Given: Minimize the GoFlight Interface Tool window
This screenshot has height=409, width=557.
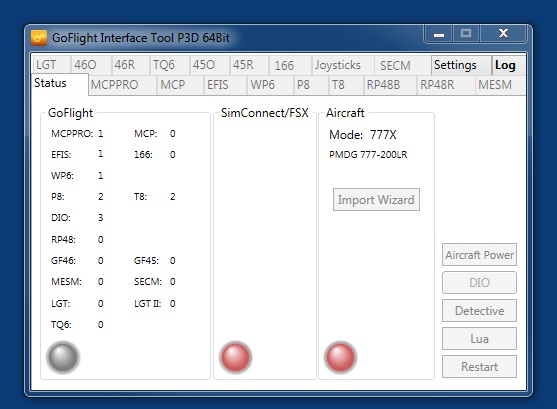Looking at the screenshot, I should pos(439,34).
